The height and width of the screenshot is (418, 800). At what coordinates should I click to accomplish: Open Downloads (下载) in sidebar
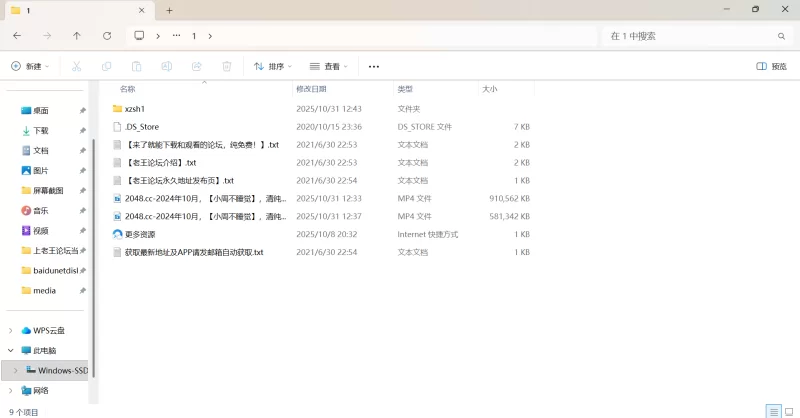[x=41, y=130]
